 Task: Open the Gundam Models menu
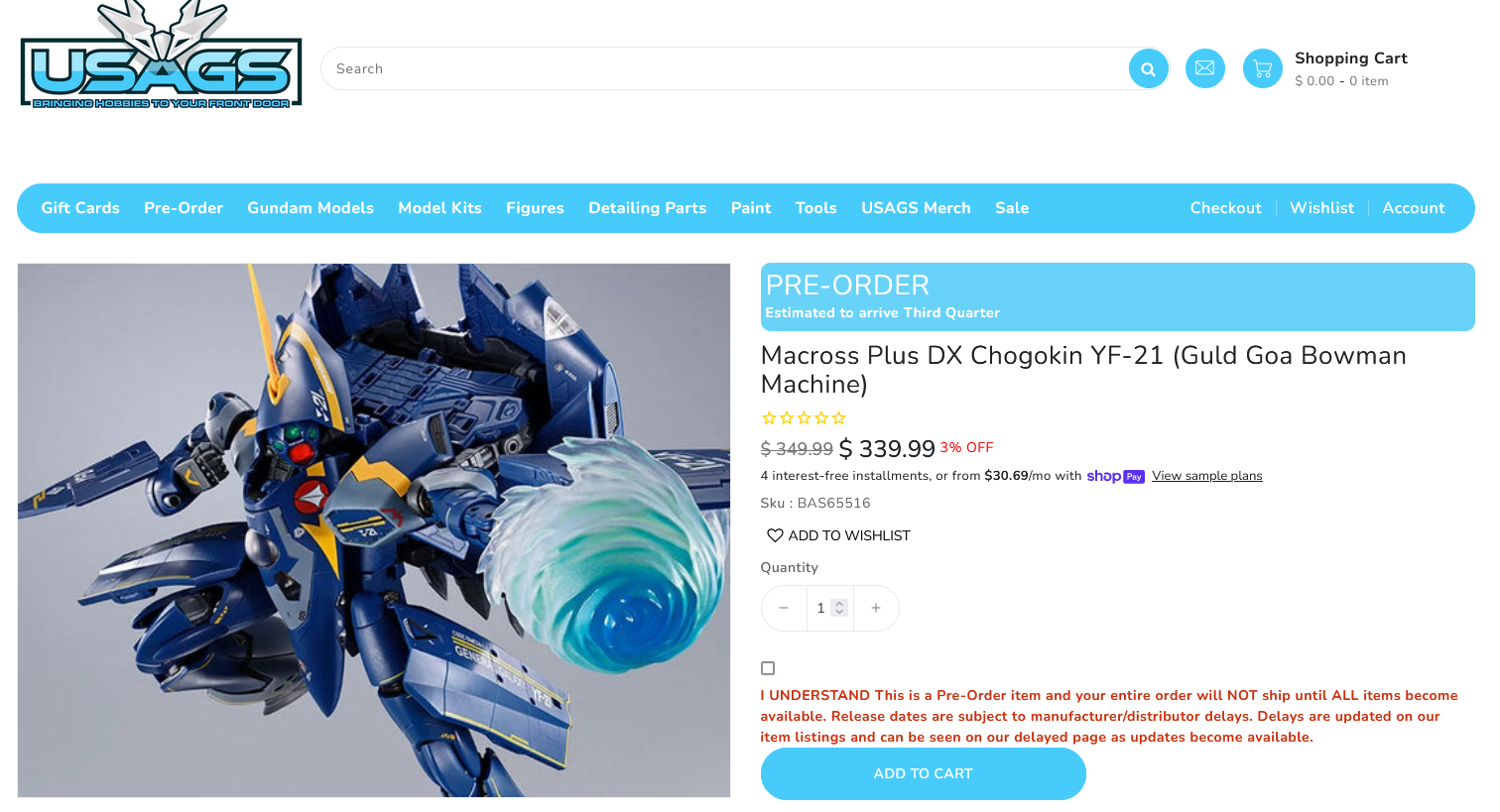(311, 208)
